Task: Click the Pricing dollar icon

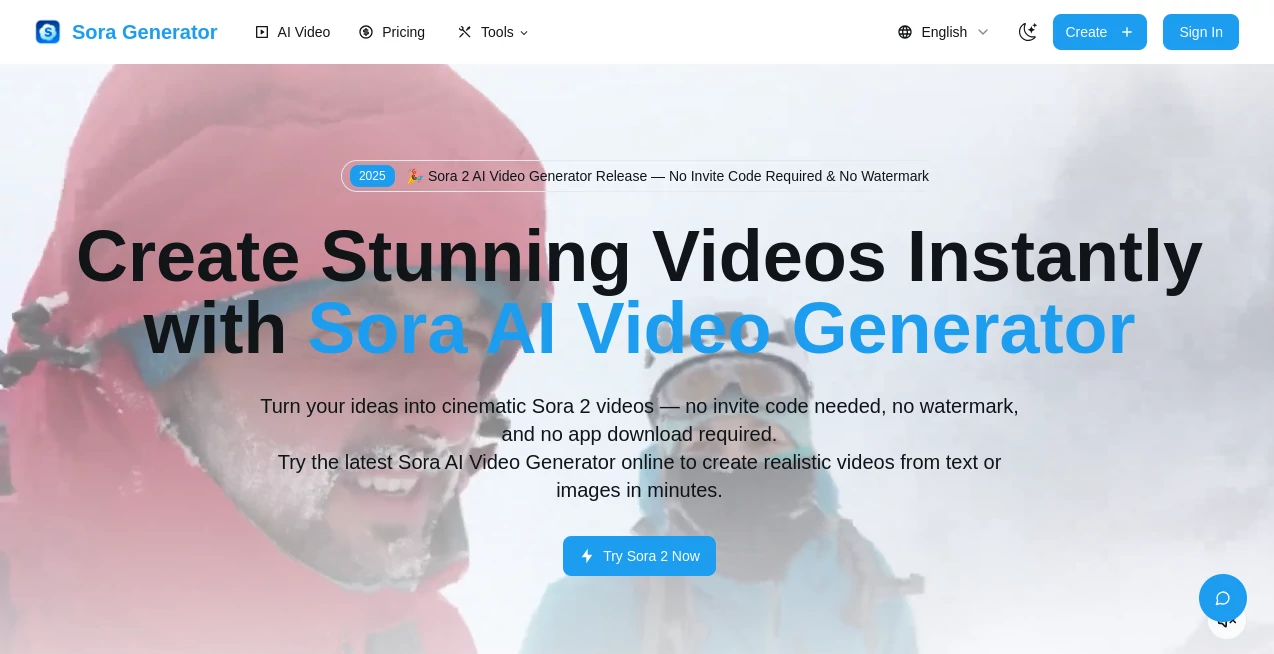Action: (x=366, y=31)
